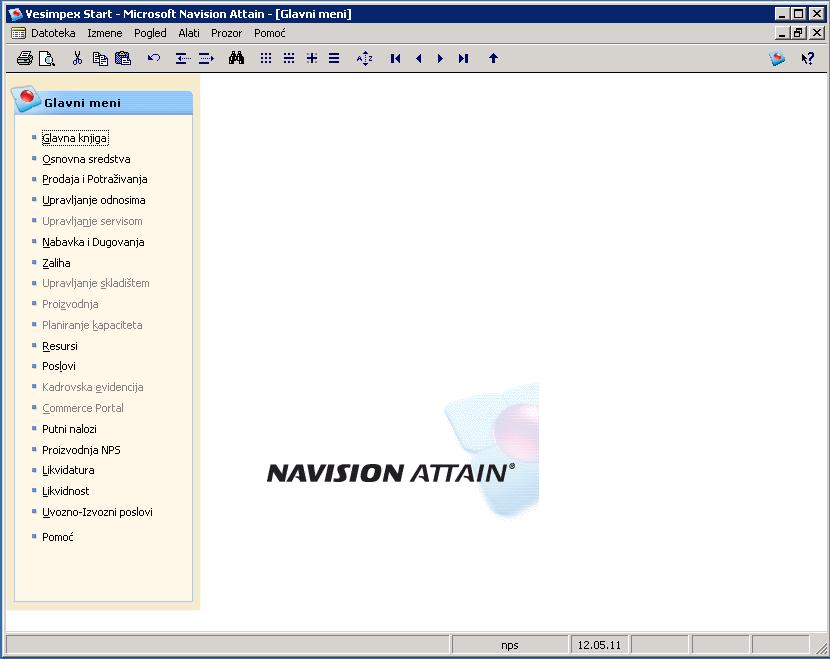Open the Pogled menu
The height and width of the screenshot is (659, 830).
150,33
